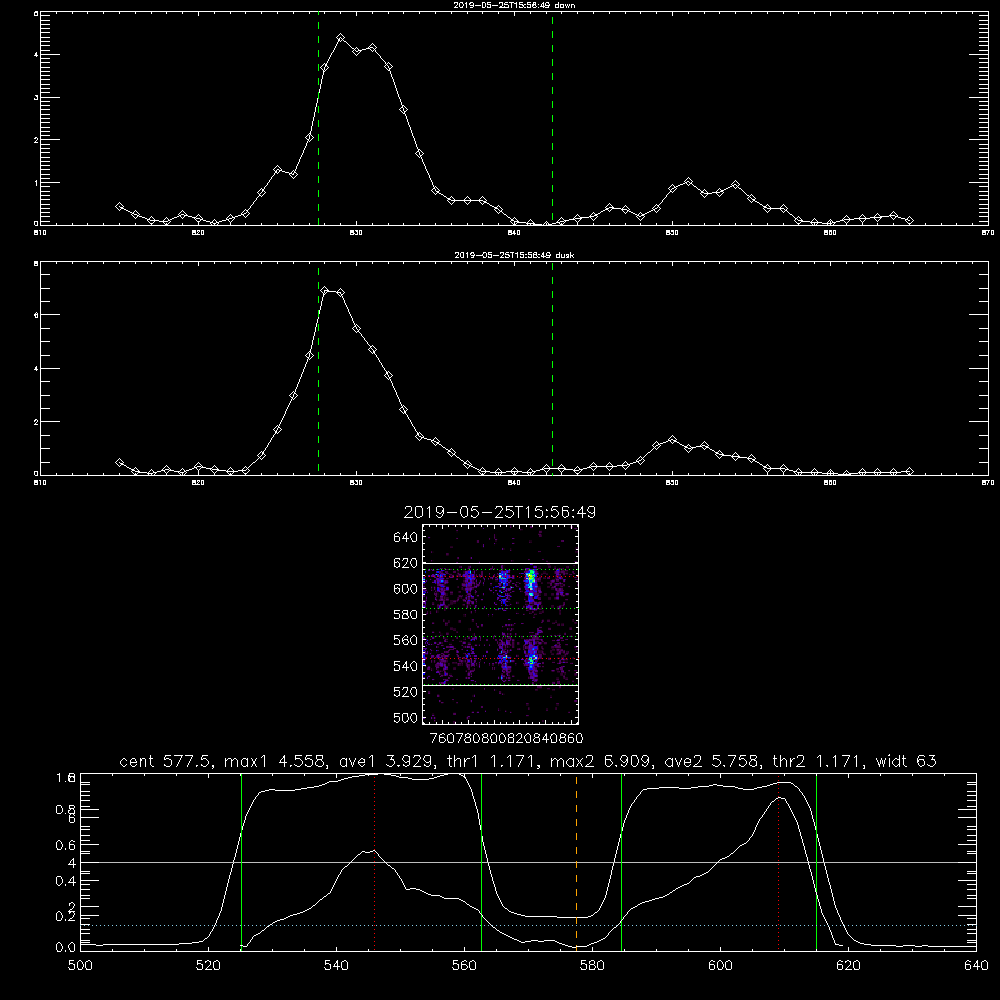The height and width of the screenshot is (1000, 1000).
Task: Select the green solid boundary line near 525
Action: (x=241, y=861)
